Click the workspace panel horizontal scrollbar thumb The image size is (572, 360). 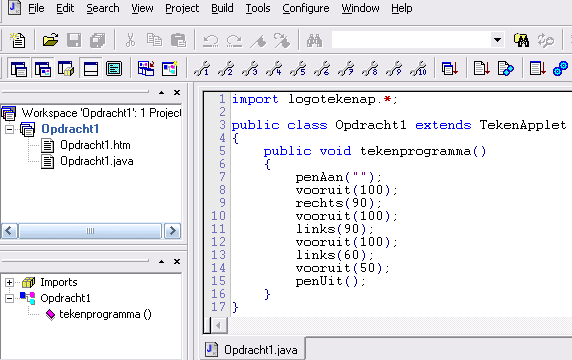point(90,231)
